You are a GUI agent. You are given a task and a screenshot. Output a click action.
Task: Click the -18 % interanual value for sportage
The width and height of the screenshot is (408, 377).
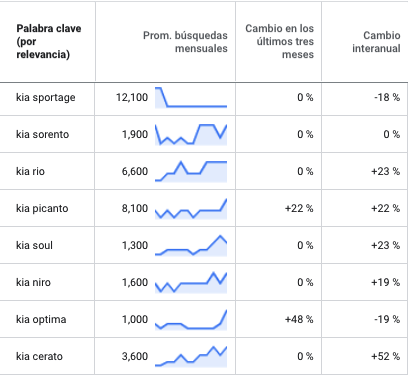387,97
